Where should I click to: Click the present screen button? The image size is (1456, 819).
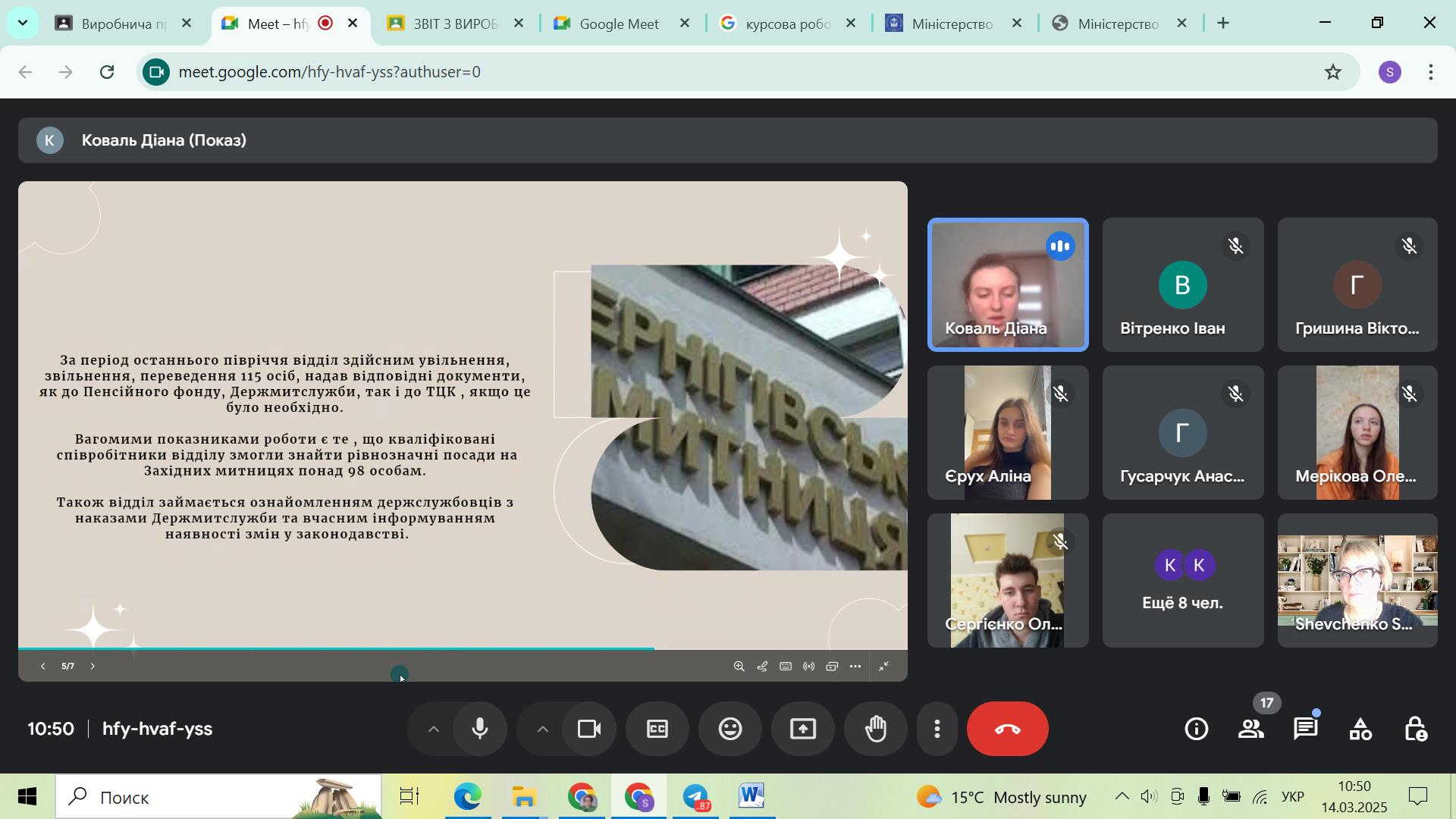point(803,729)
